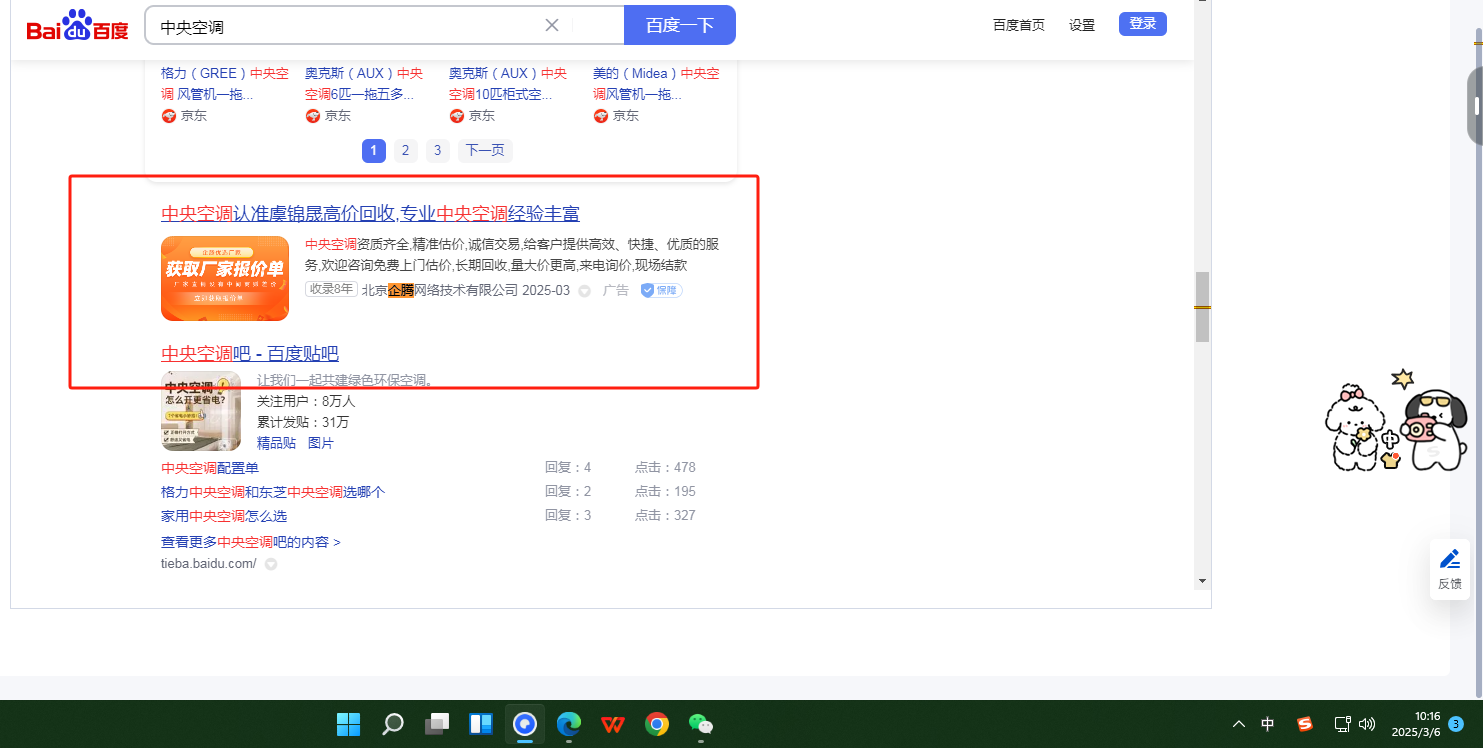Clear the search box with the X icon
The image size is (1483, 748).
(552, 25)
